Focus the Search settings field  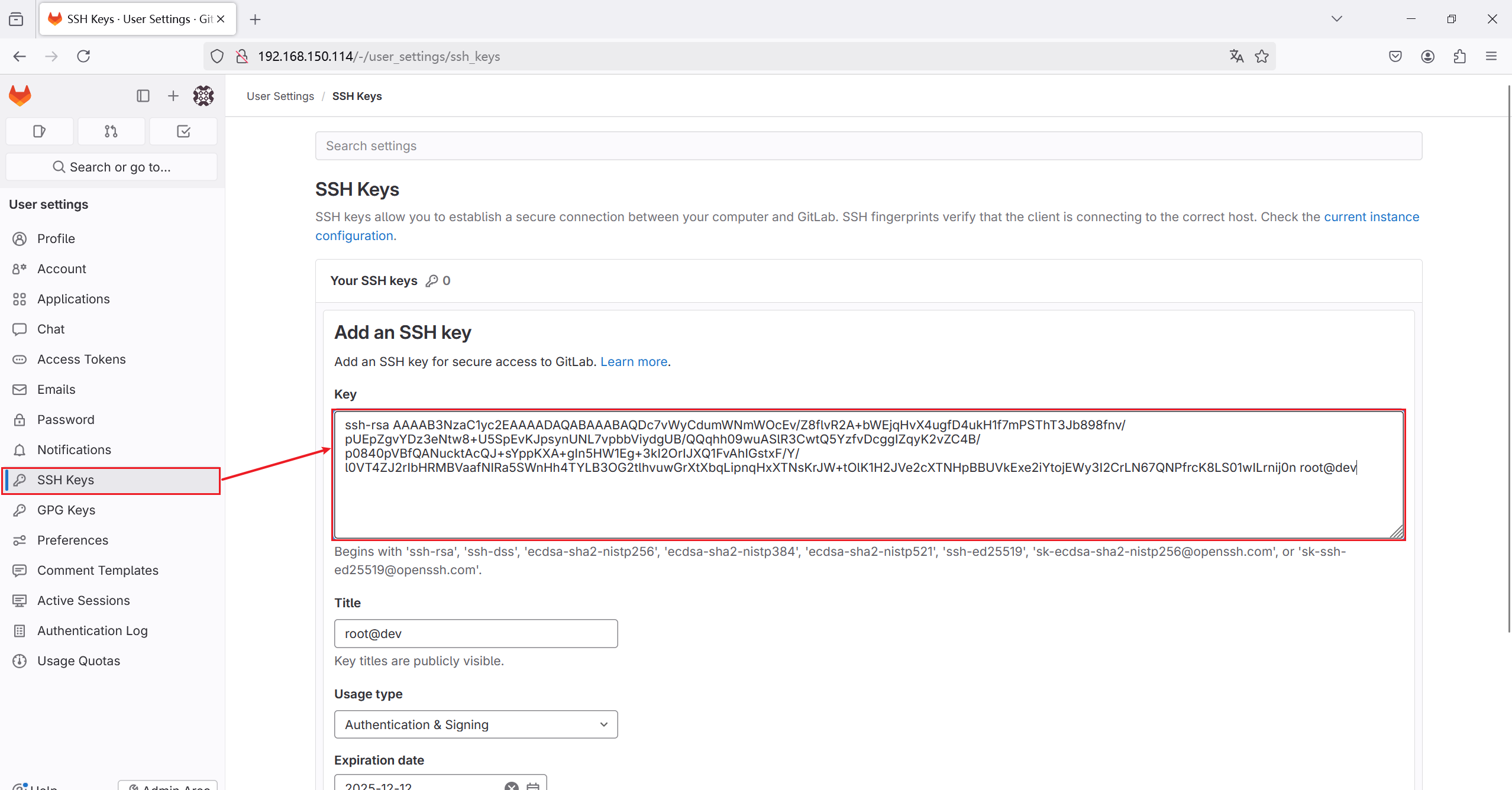point(868,145)
